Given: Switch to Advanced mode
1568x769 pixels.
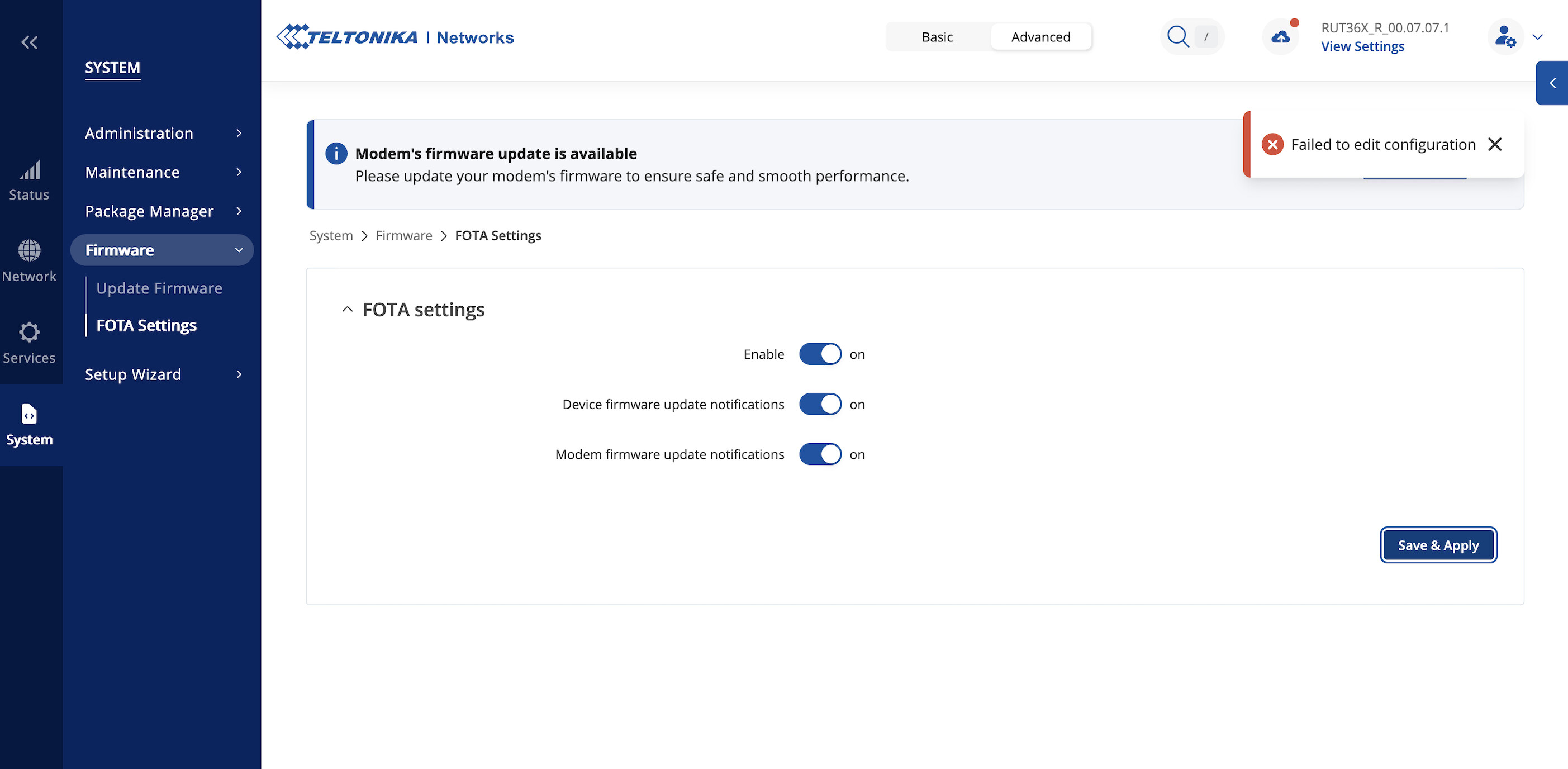Looking at the screenshot, I should 1040,36.
